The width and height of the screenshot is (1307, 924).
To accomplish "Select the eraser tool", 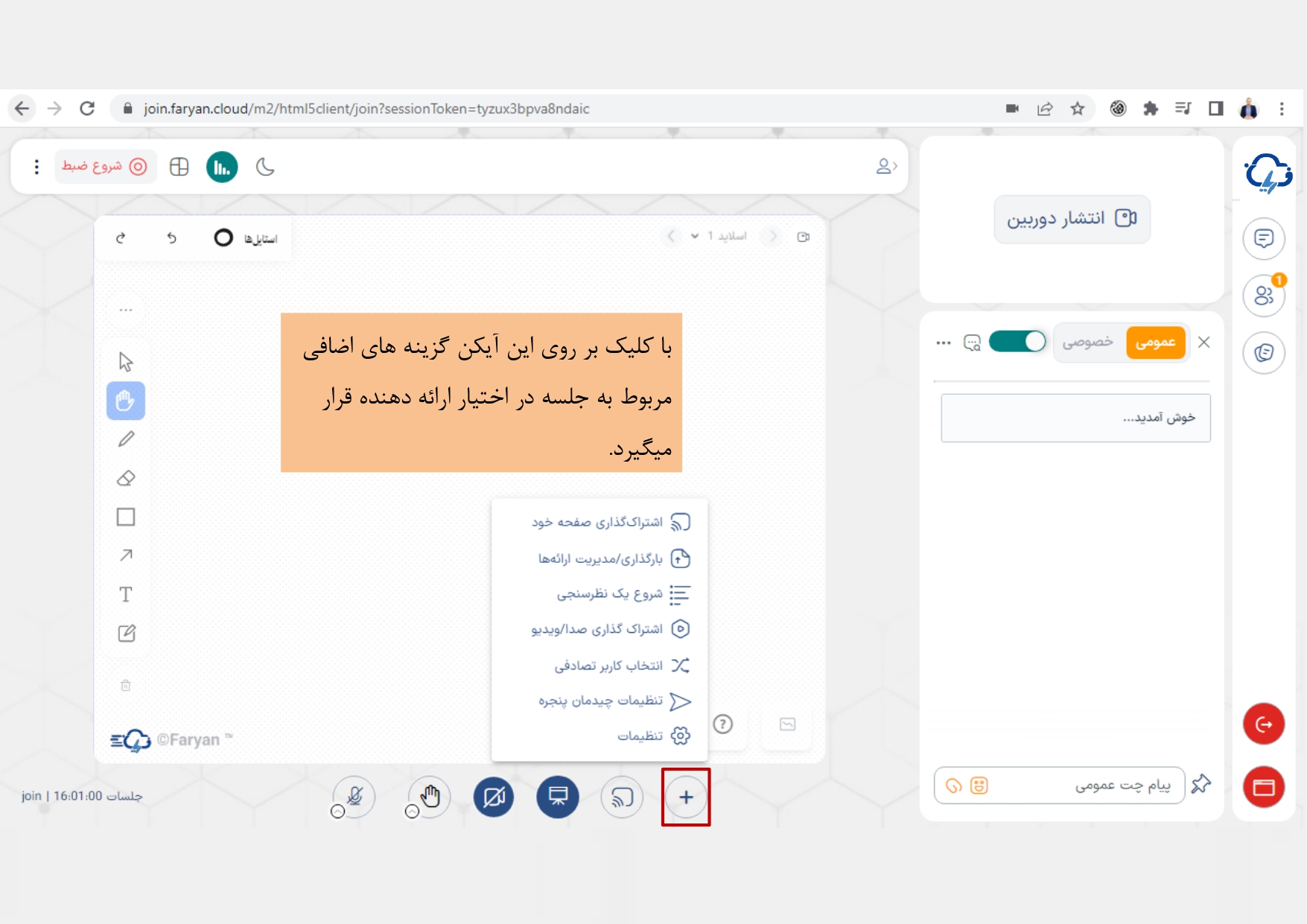I will pos(126,478).
